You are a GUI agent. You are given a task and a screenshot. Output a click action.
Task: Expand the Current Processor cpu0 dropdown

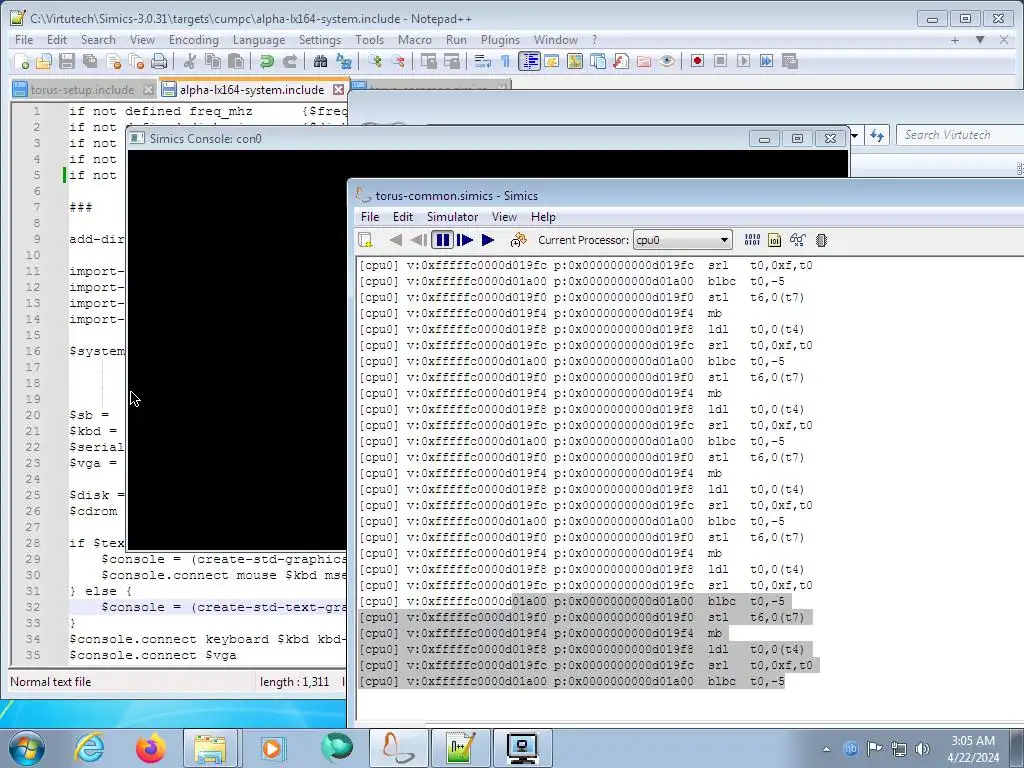coord(724,240)
